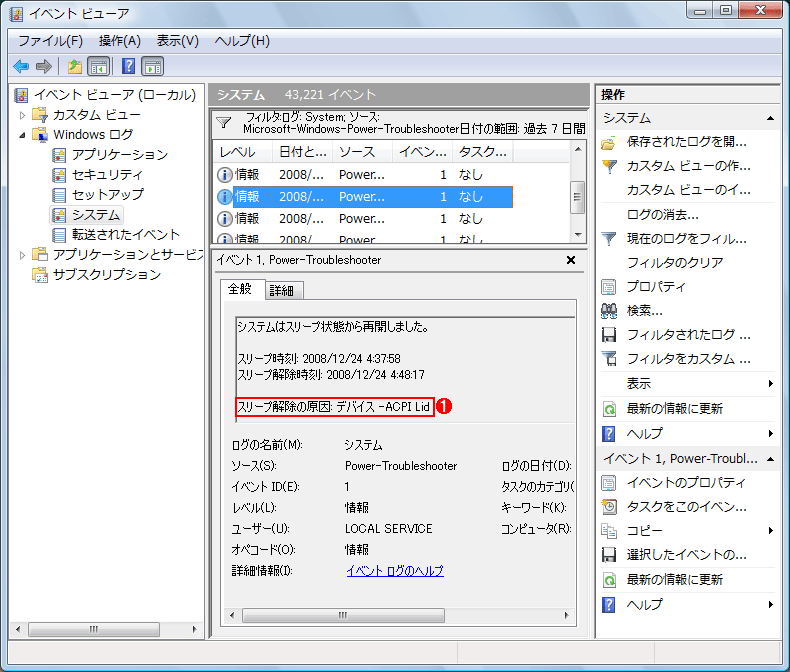
Task: Open the ヘルプ(H) menu
Action: (x=242, y=41)
